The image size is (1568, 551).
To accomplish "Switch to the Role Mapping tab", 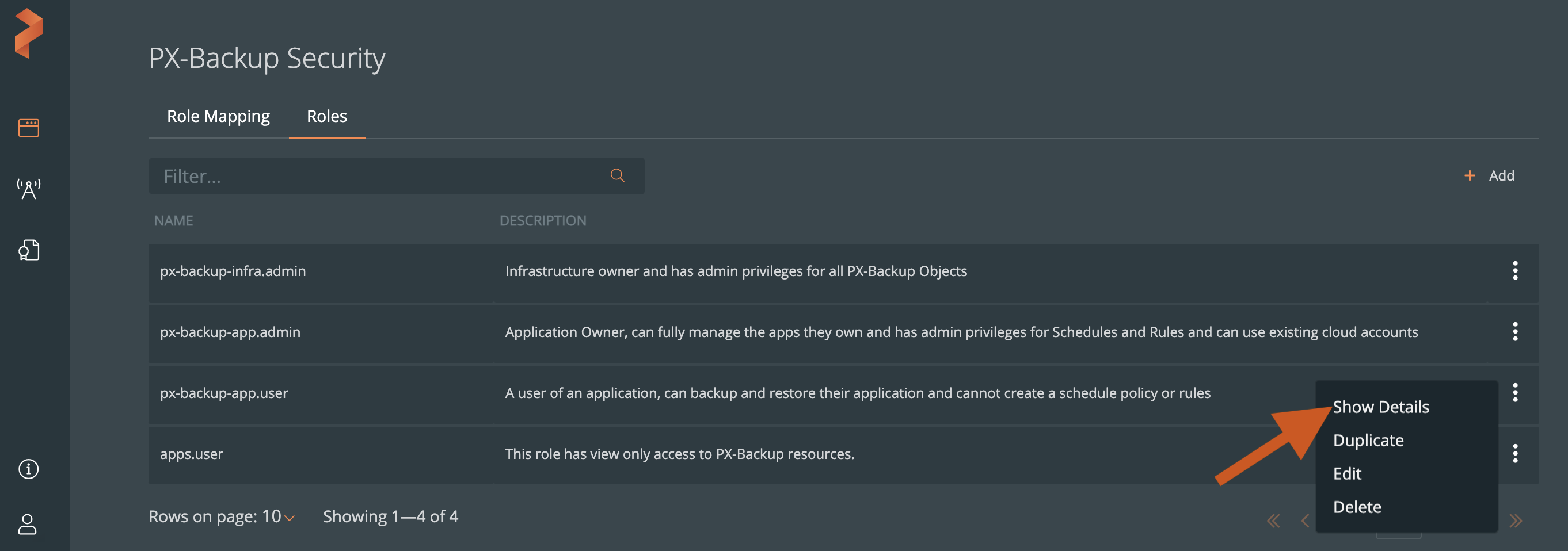I will (x=218, y=116).
